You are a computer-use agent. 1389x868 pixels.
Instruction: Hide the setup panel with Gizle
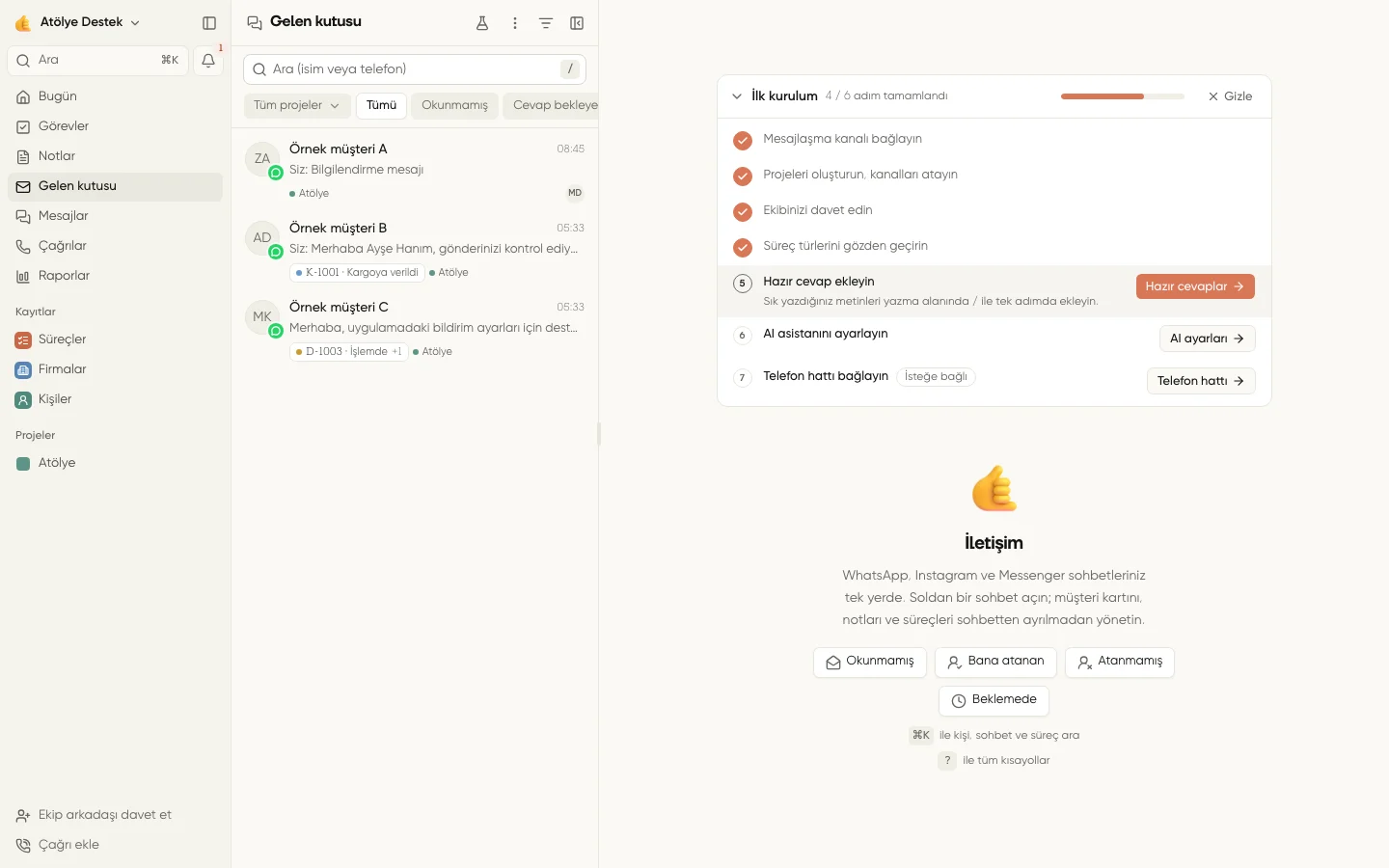click(x=1230, y=96)
